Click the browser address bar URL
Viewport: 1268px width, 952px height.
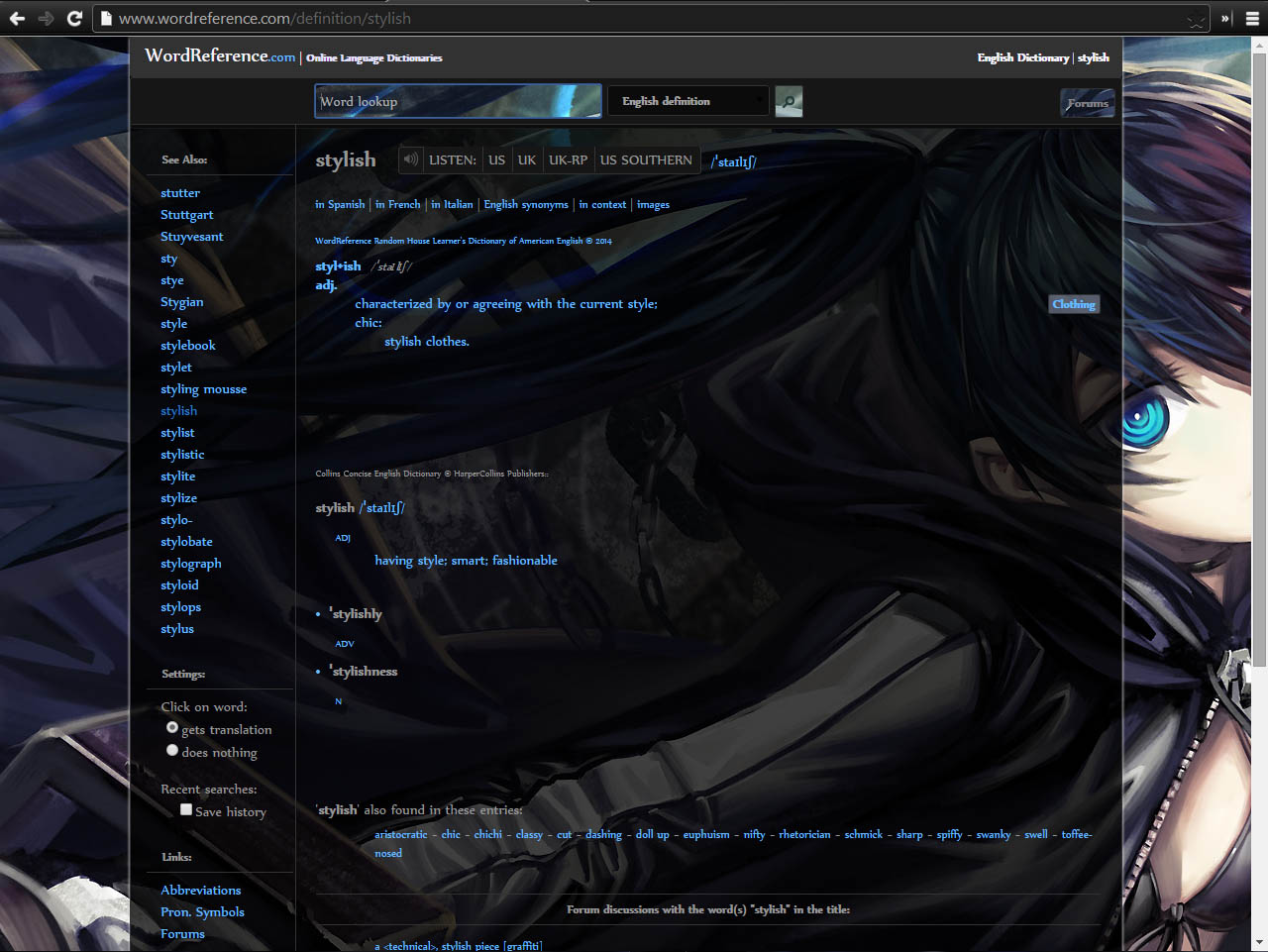[x=264, y=18]
